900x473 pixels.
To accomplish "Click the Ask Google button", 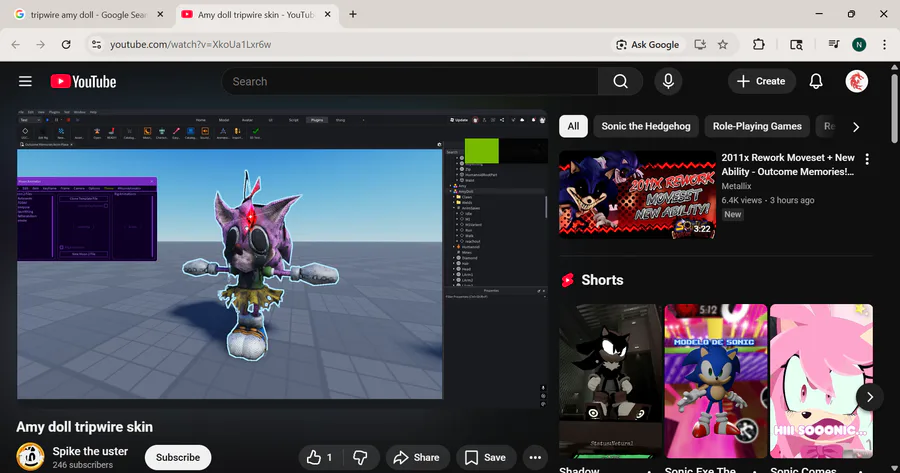I will [x=647, y=45].
